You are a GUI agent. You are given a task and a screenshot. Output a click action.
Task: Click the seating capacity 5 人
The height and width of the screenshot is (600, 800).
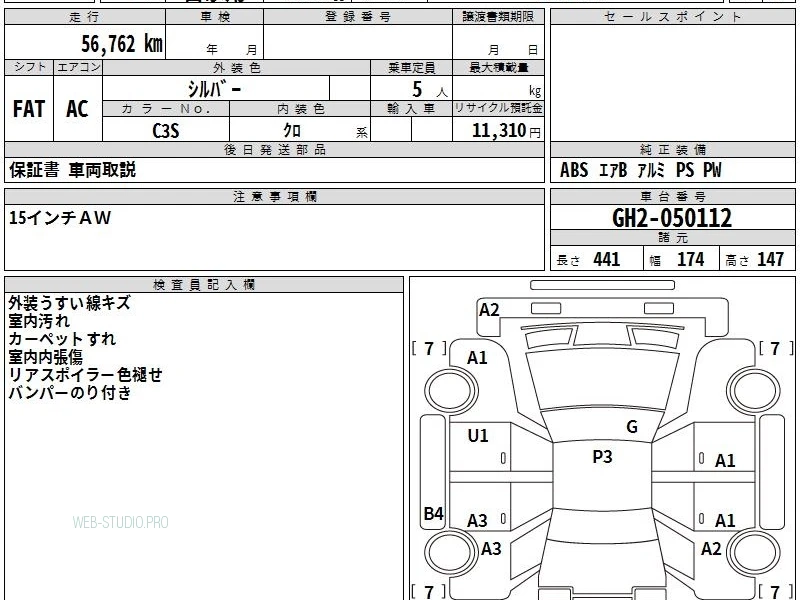(429, 90)
